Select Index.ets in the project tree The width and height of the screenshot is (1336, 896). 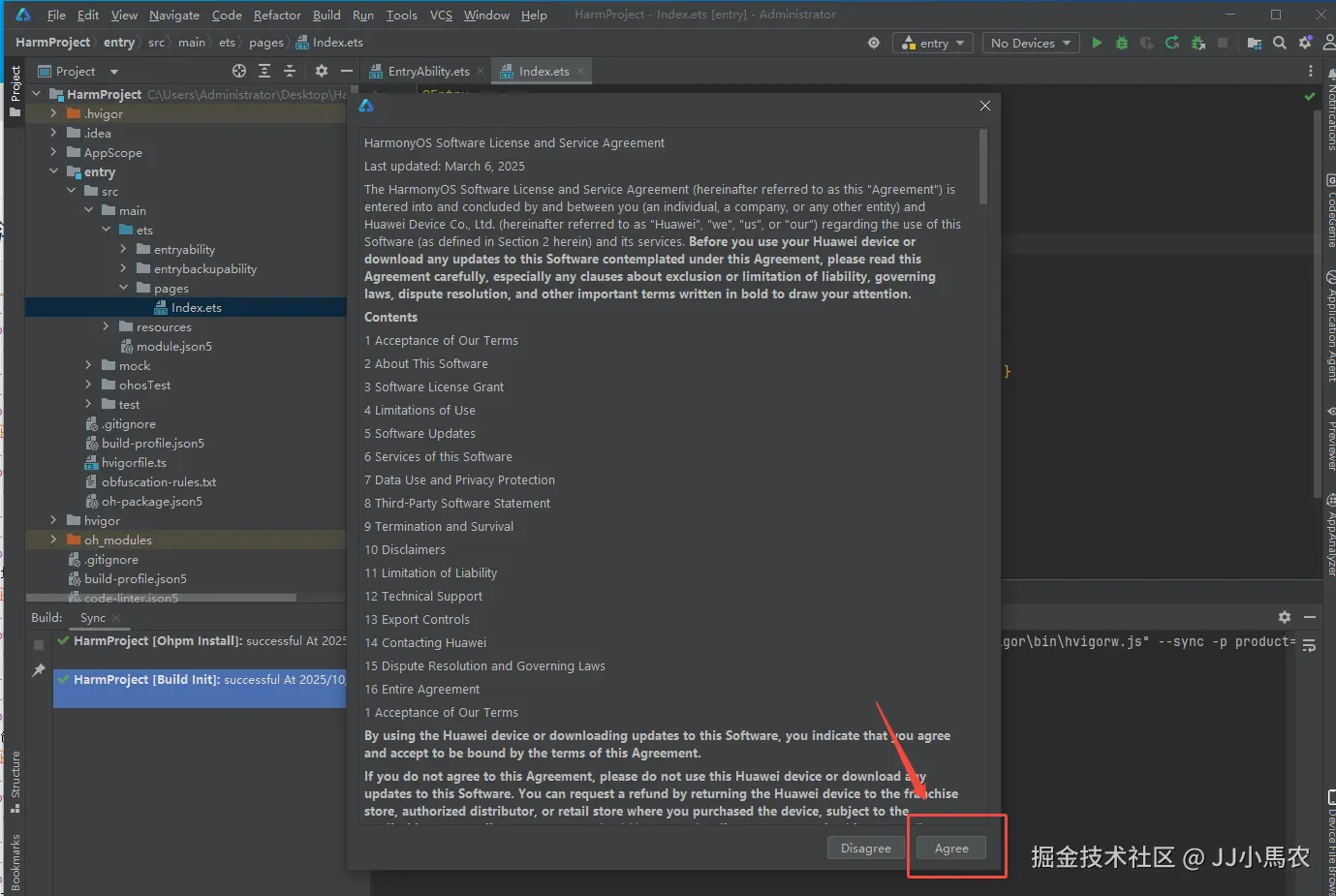click(x=186, y=307)
